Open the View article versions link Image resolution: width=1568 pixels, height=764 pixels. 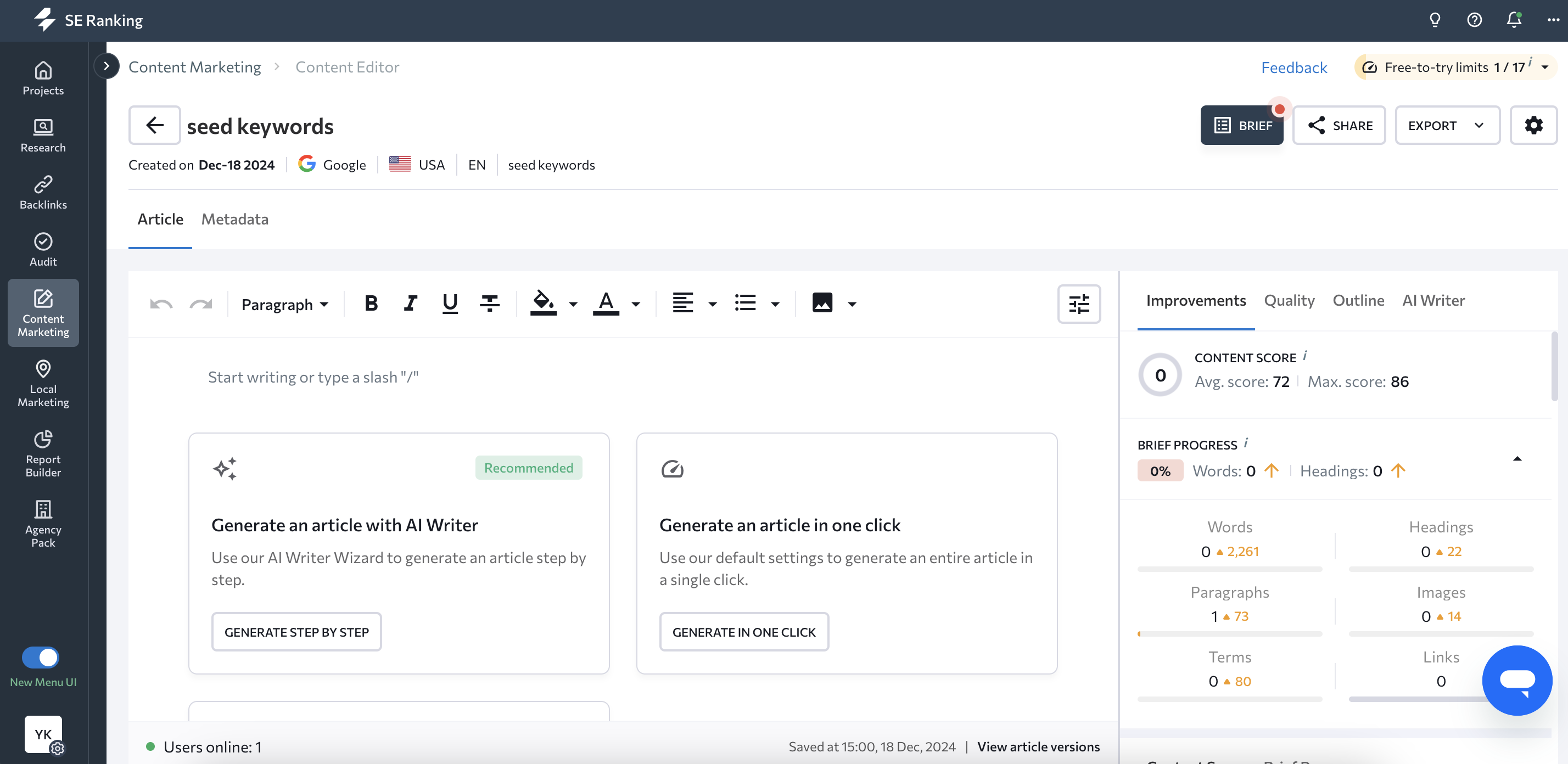click(x=1038, y=746)
